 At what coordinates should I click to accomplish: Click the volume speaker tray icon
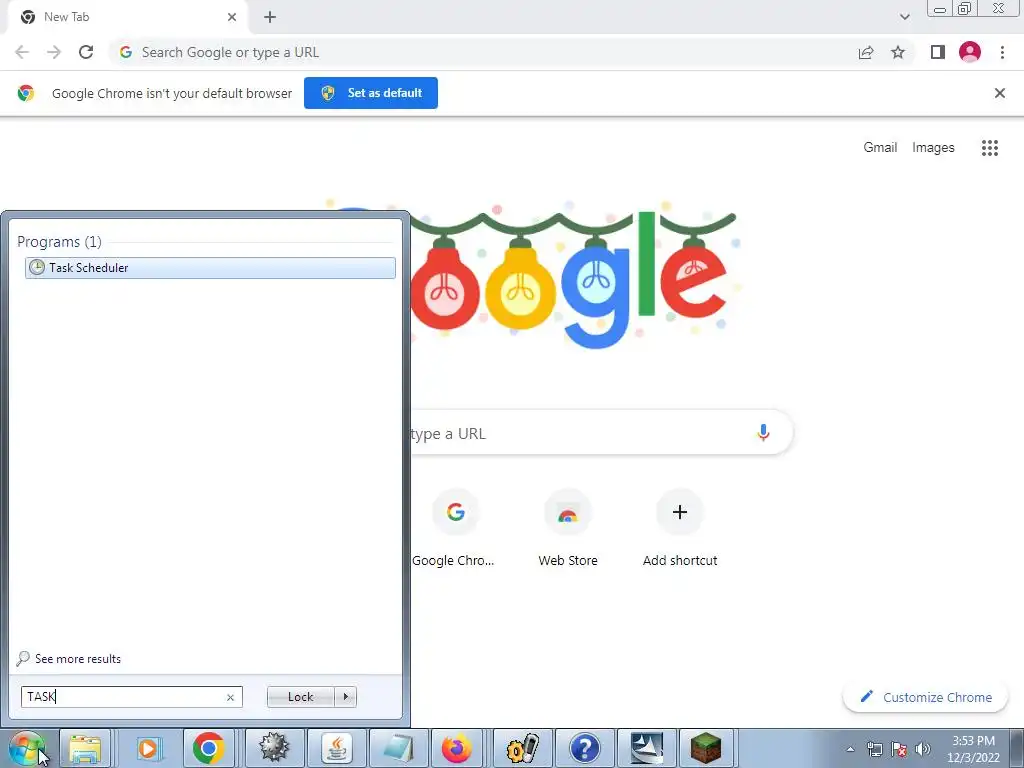[x=923, y=749]
